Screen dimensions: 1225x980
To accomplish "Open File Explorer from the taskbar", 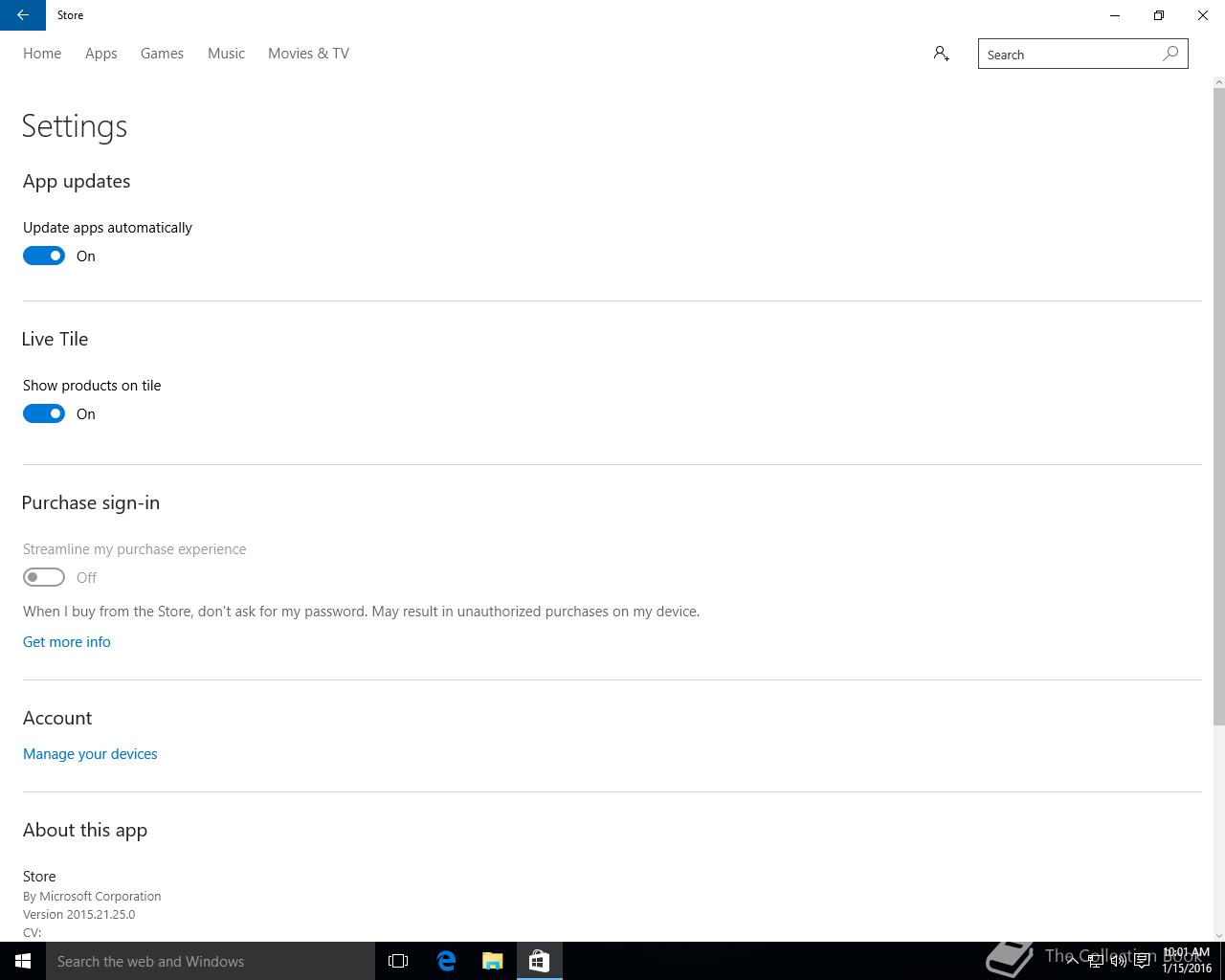I will tap(493, 961).
